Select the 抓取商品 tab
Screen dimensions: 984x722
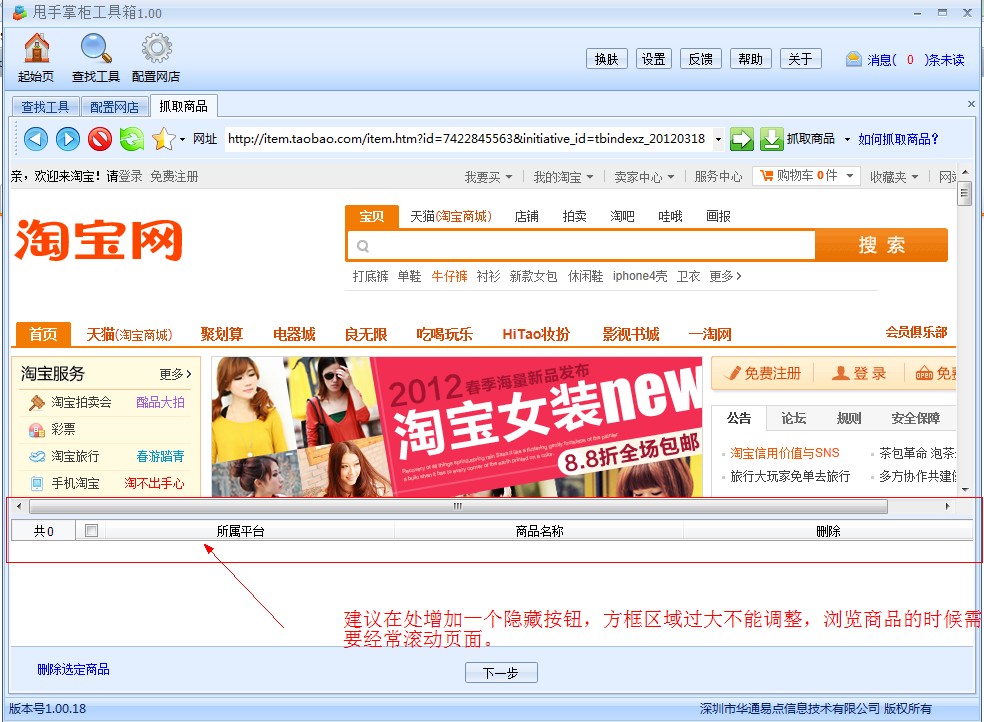click(x=183, y=106)
